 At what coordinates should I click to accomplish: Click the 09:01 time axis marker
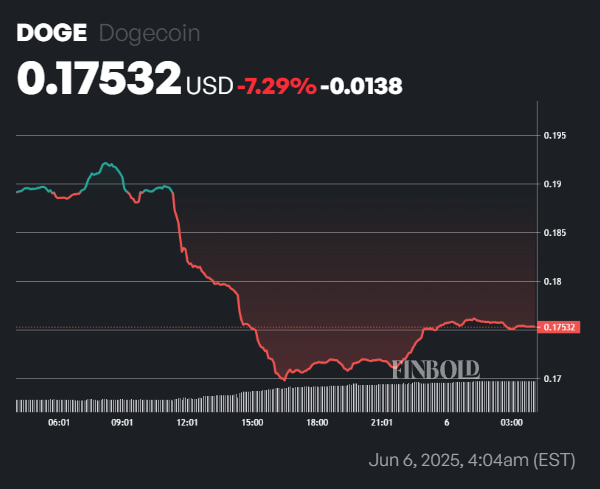point(122,423)
